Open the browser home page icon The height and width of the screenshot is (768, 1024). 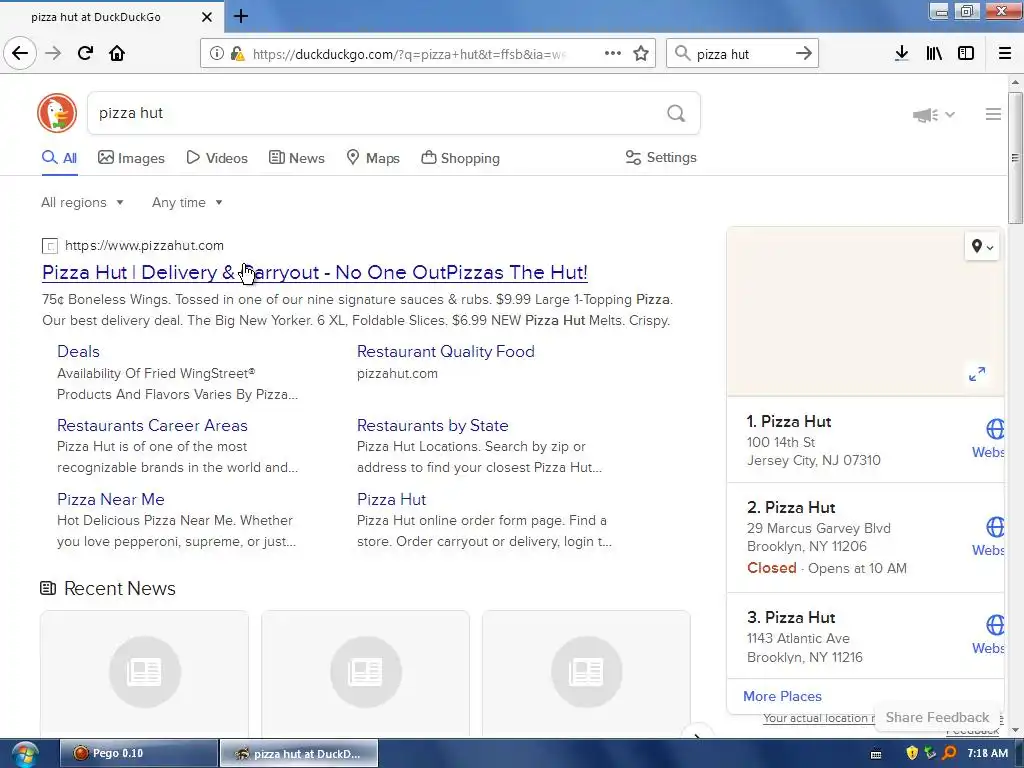[117, 53]
